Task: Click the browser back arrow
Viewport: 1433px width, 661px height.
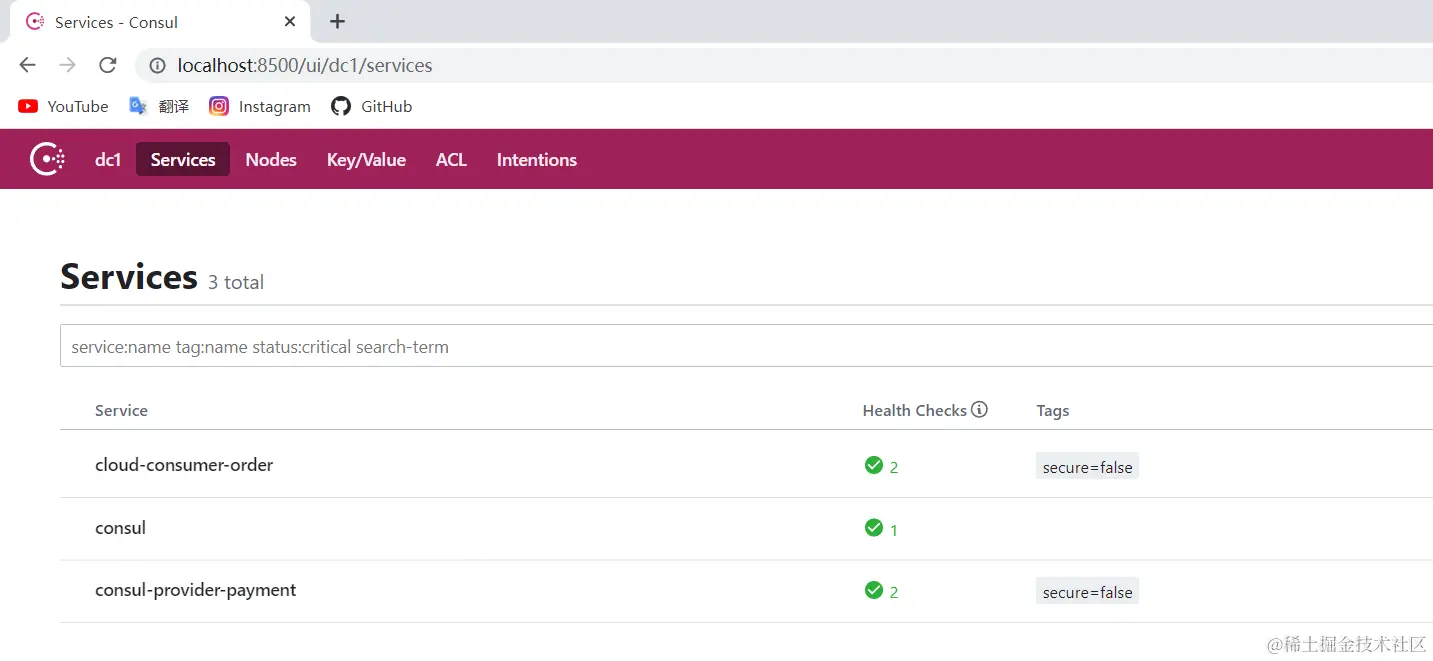Action: [x=27, y=65]
